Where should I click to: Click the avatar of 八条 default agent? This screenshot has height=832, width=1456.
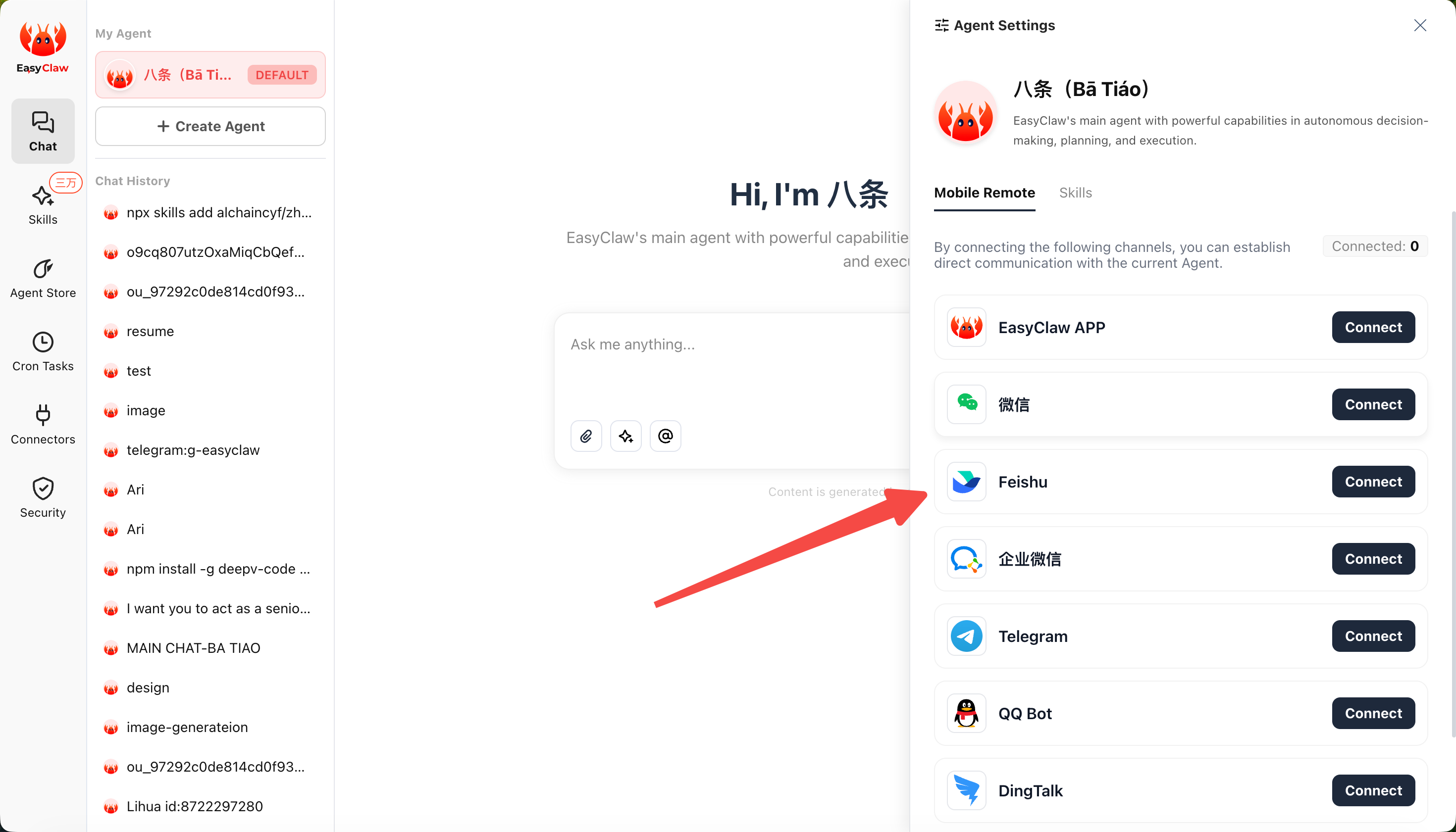point(119,75)
